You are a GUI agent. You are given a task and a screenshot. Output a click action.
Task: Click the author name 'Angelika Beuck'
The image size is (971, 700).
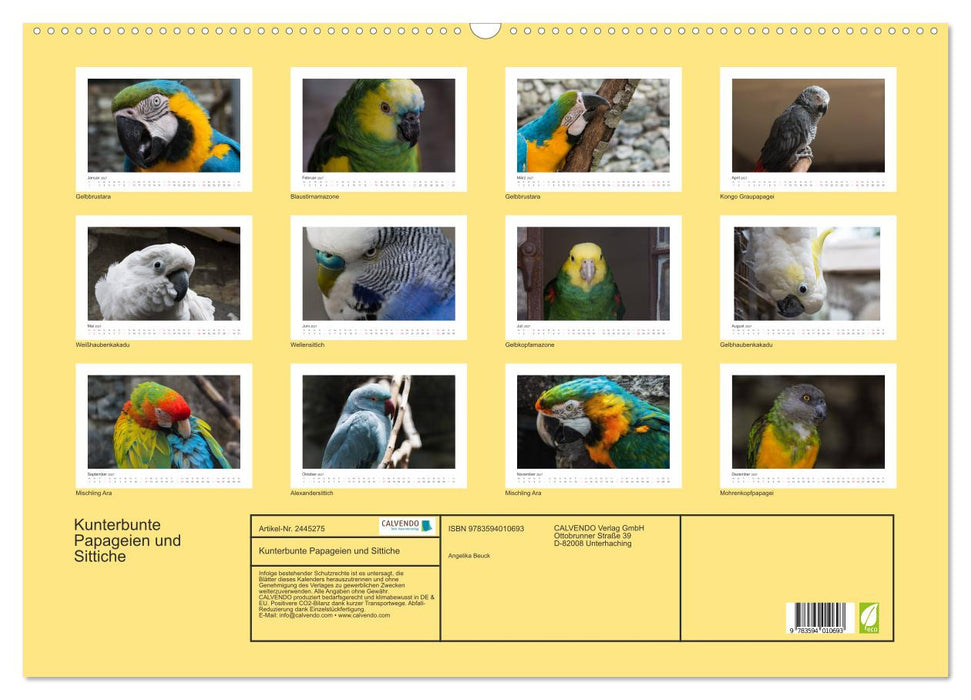(469, 556)
